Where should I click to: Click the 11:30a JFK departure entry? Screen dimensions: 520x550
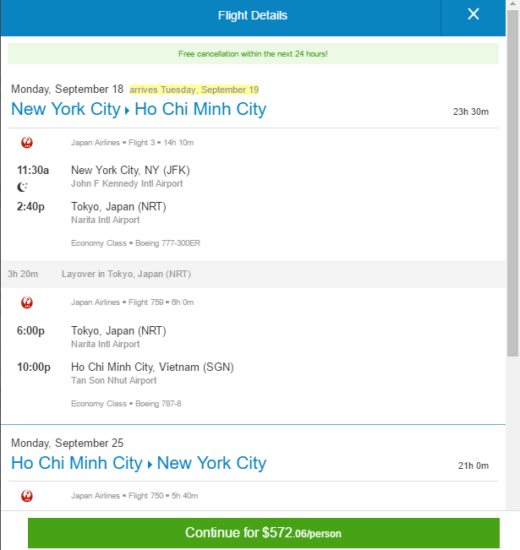[104, 176]
